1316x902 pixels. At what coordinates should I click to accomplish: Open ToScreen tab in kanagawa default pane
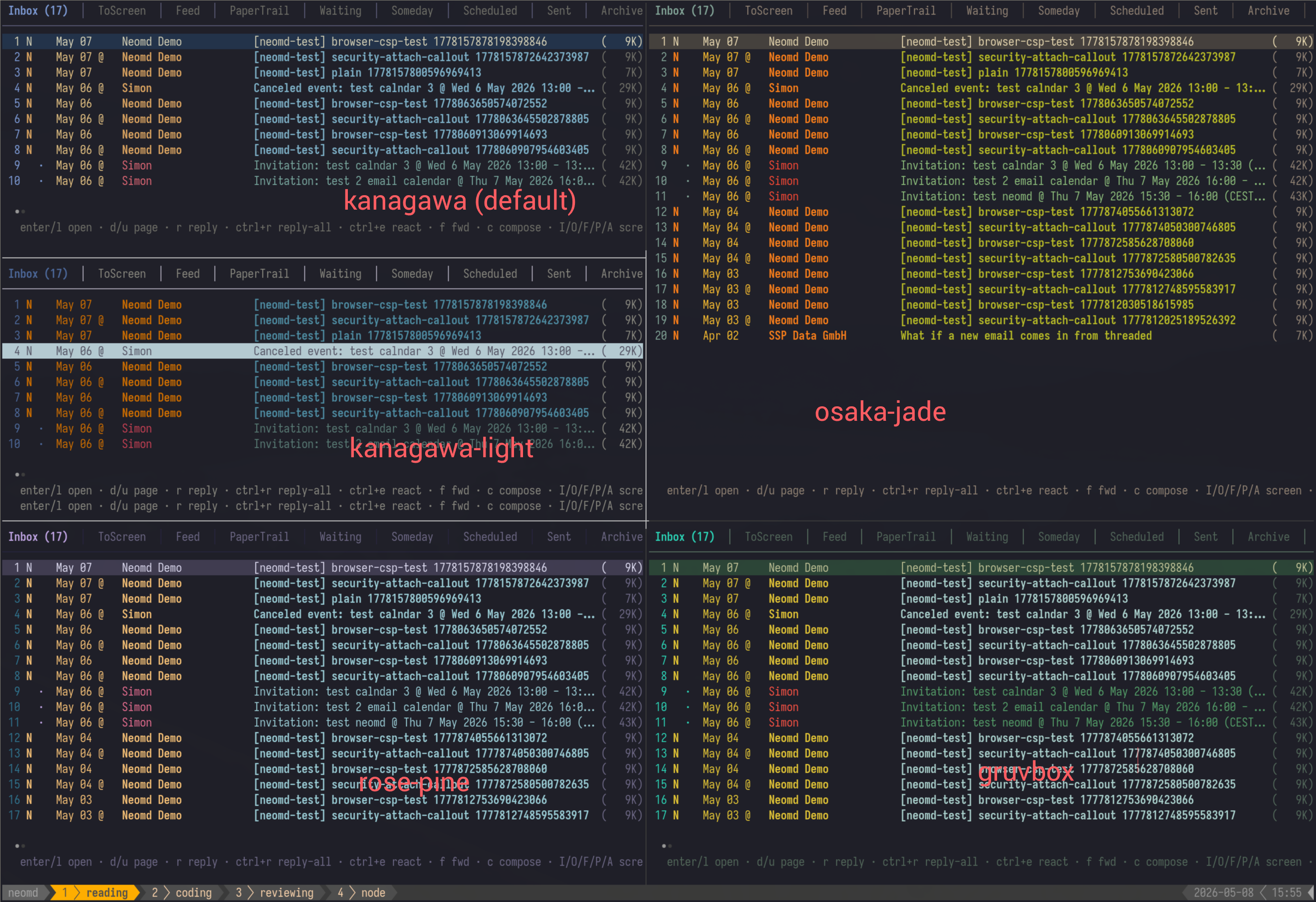tap(122, 11)
